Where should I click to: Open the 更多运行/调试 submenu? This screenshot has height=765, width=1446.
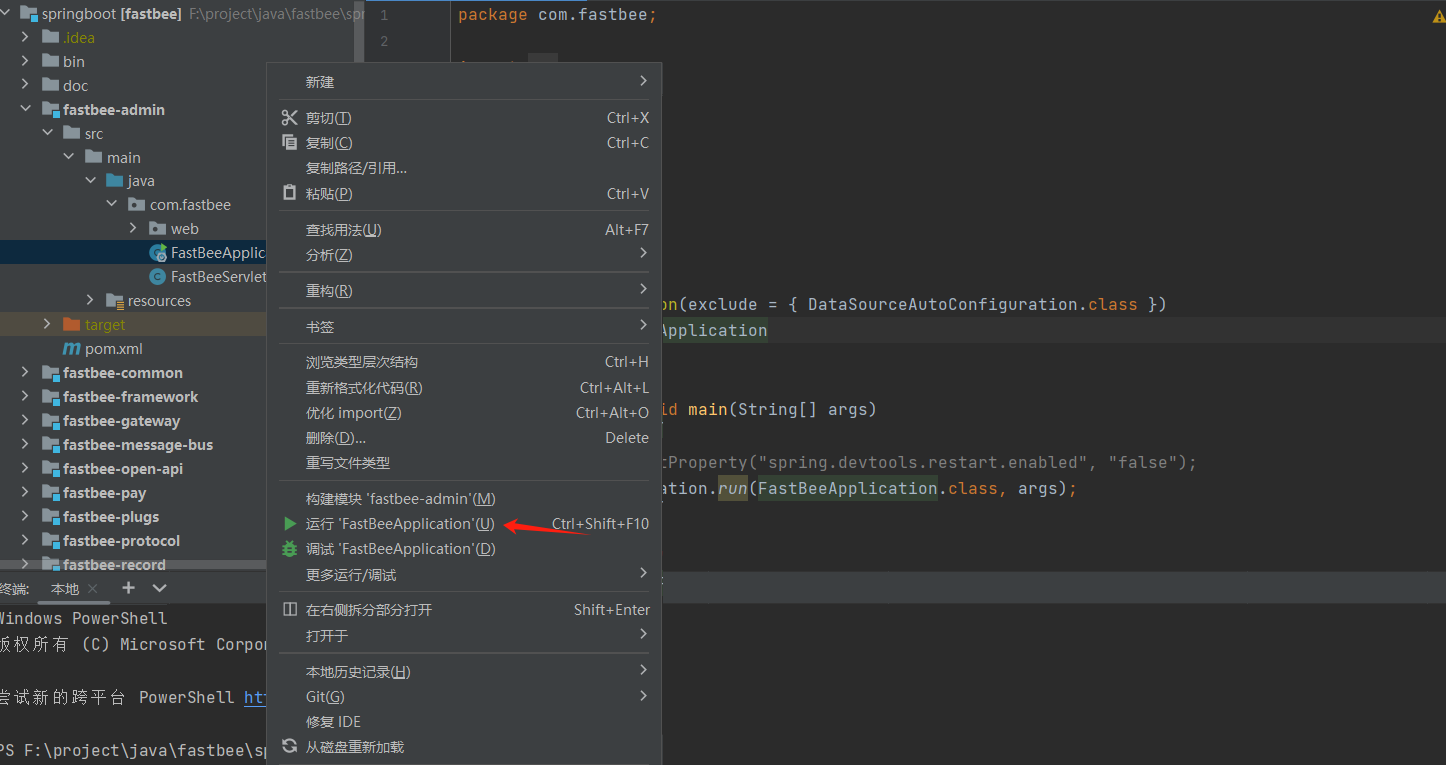[464, 575]
